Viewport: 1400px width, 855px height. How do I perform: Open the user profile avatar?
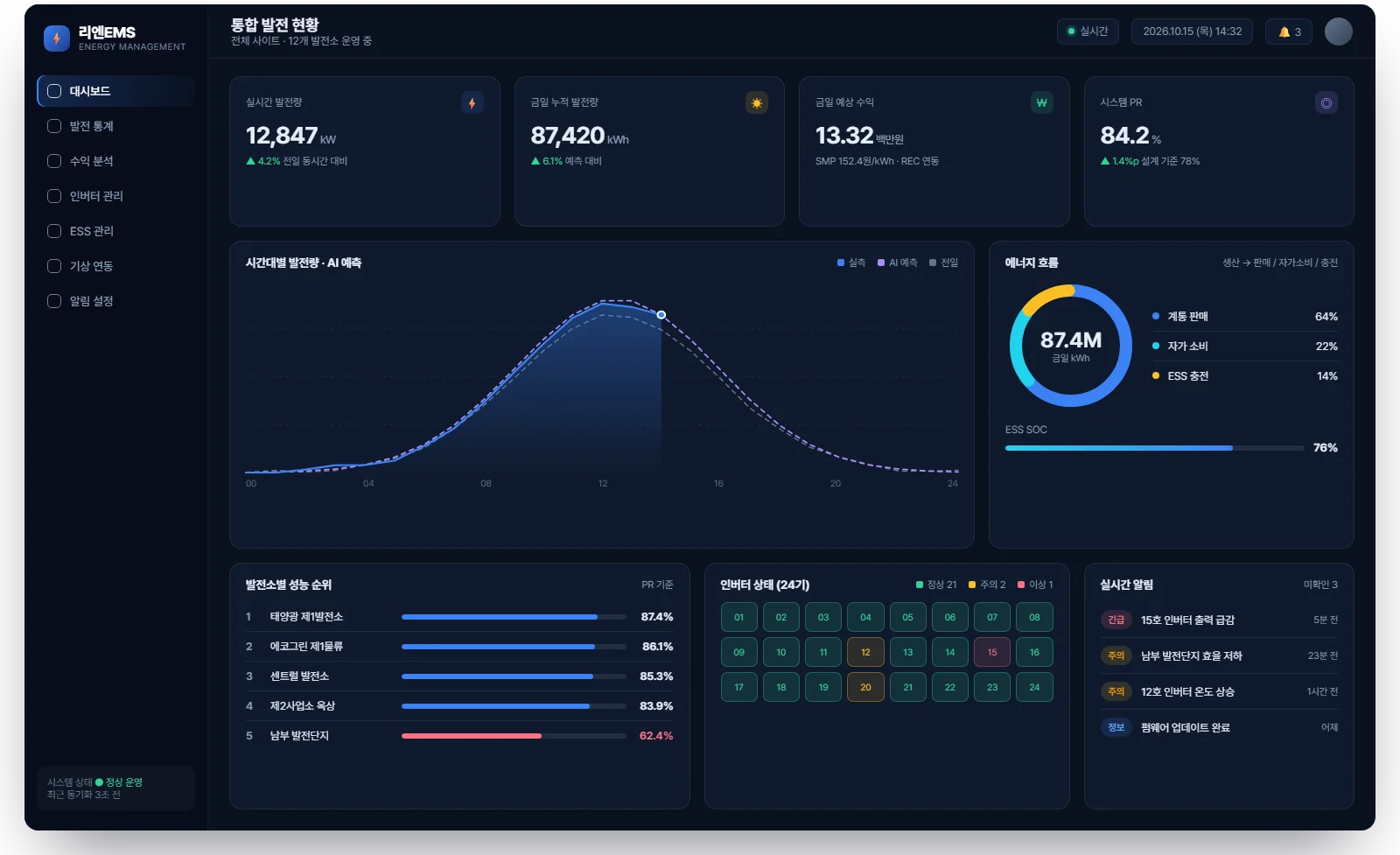(1338, 32)
